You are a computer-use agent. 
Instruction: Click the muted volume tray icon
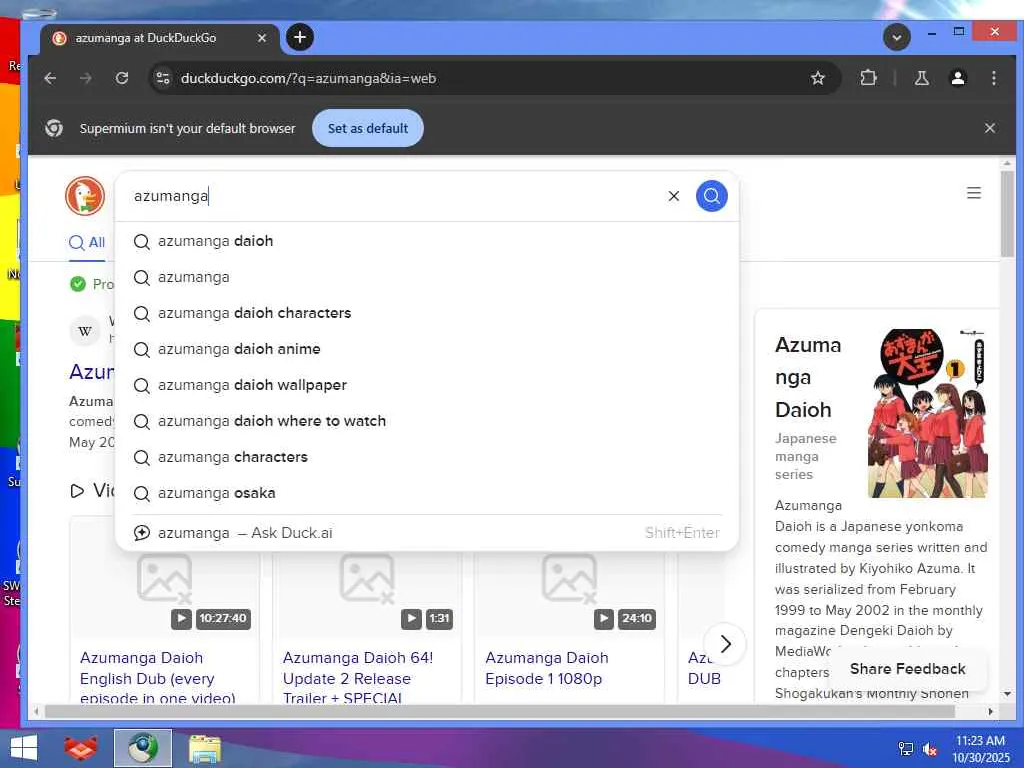click(929, 749)
